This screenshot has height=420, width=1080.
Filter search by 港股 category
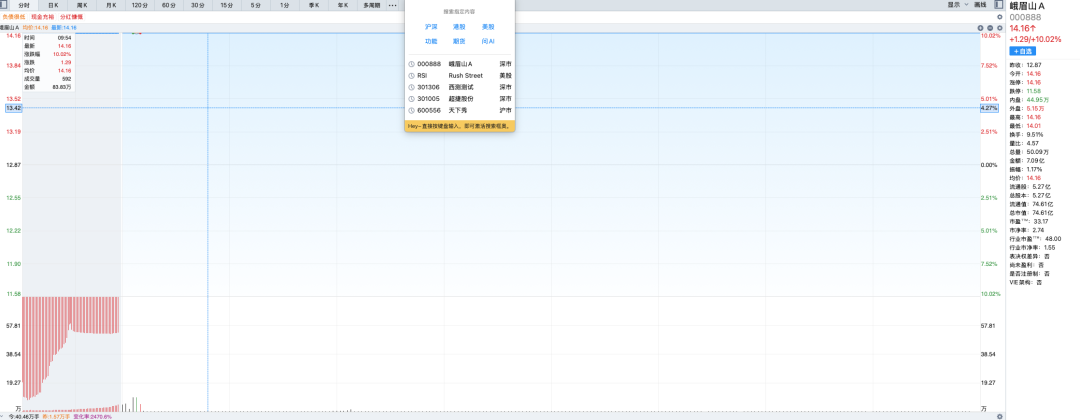click(459, 27)
